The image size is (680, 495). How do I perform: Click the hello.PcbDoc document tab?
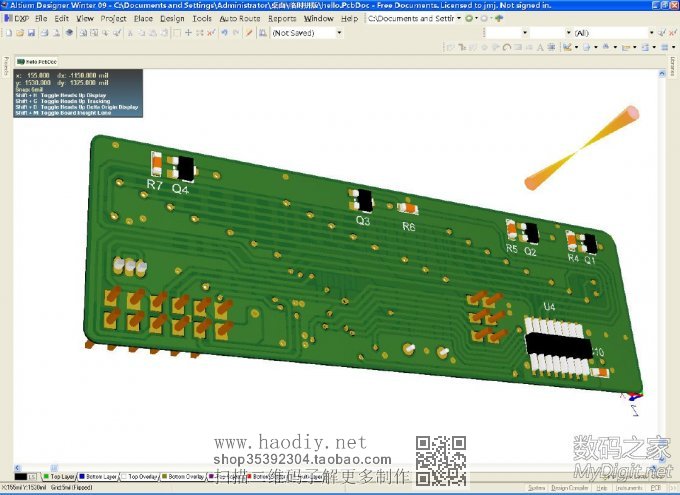(41, 60)
